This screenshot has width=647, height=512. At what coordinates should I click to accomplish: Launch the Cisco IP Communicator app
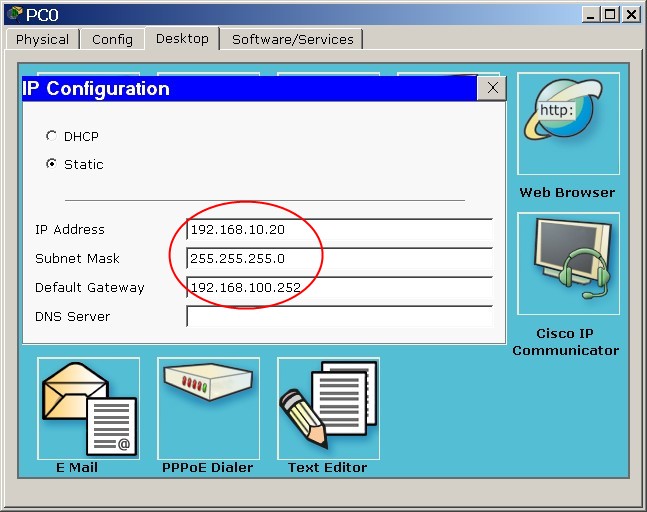[568, 264]
